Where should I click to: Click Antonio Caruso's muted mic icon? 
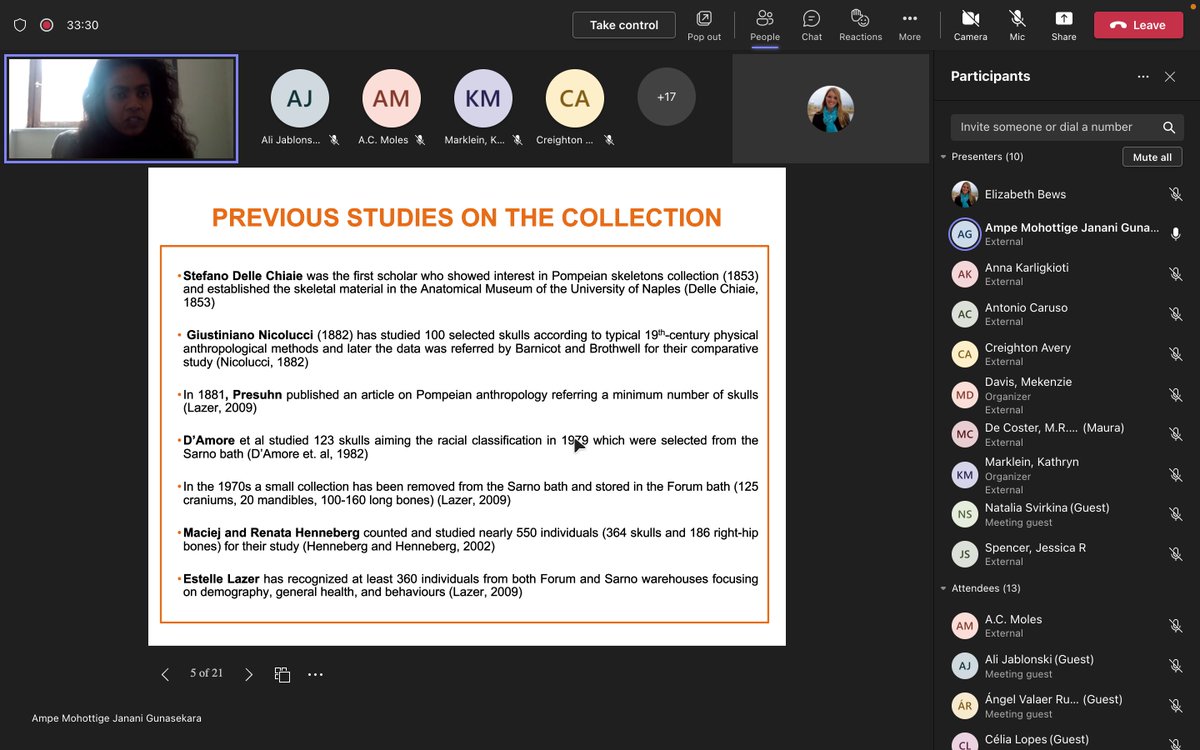click(x=1176, y=314)
